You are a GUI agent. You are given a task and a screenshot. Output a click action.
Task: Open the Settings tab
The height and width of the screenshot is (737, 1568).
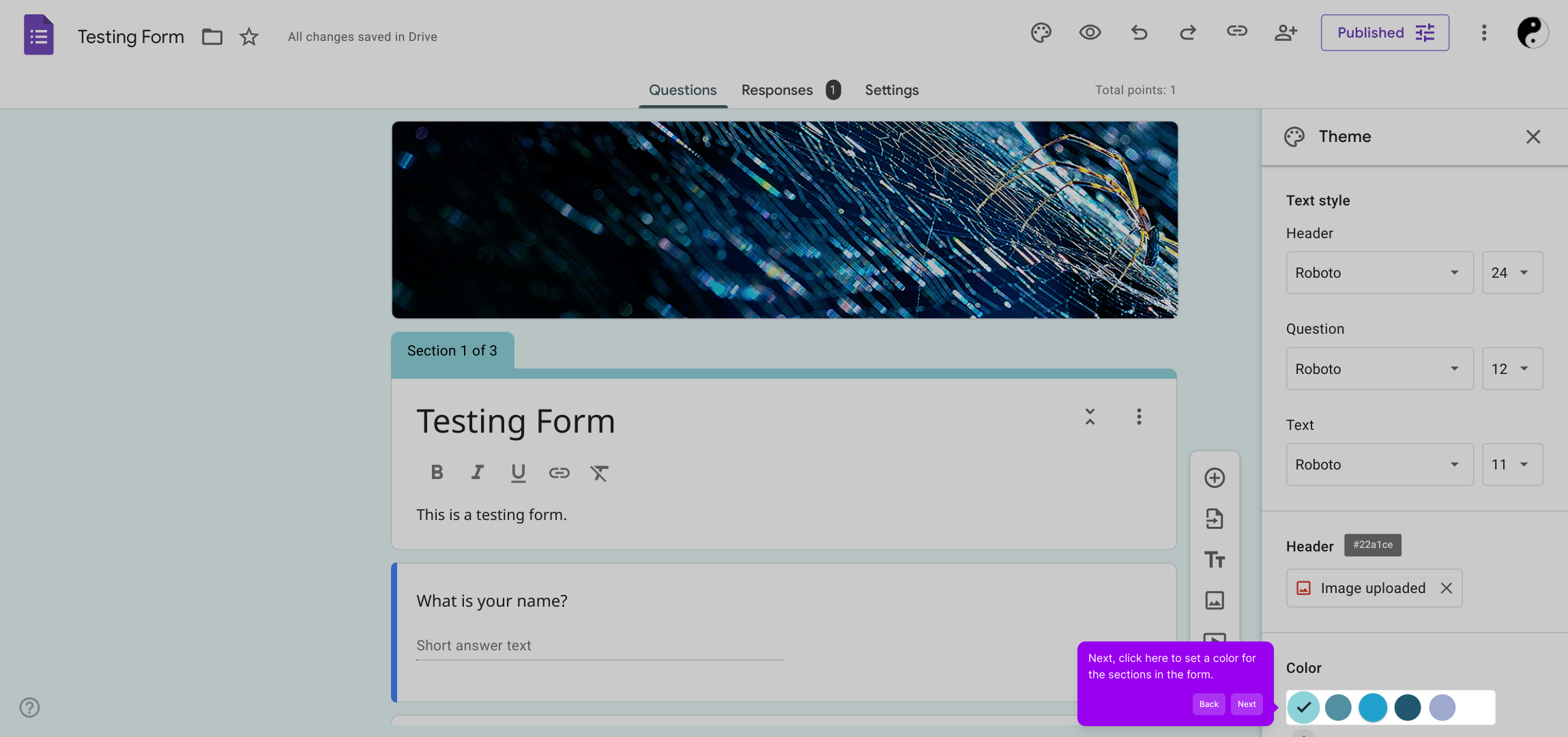coord(891,90)
